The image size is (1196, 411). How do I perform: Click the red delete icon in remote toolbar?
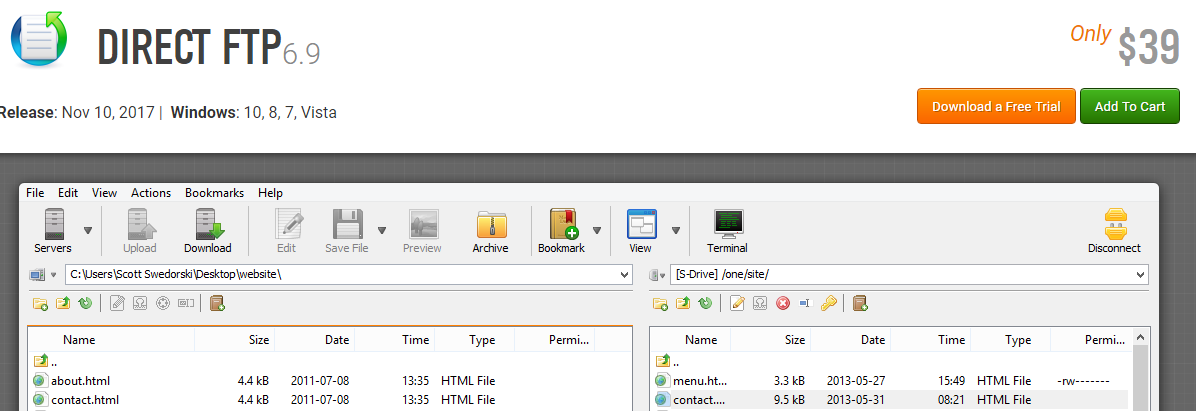[783, 303]
